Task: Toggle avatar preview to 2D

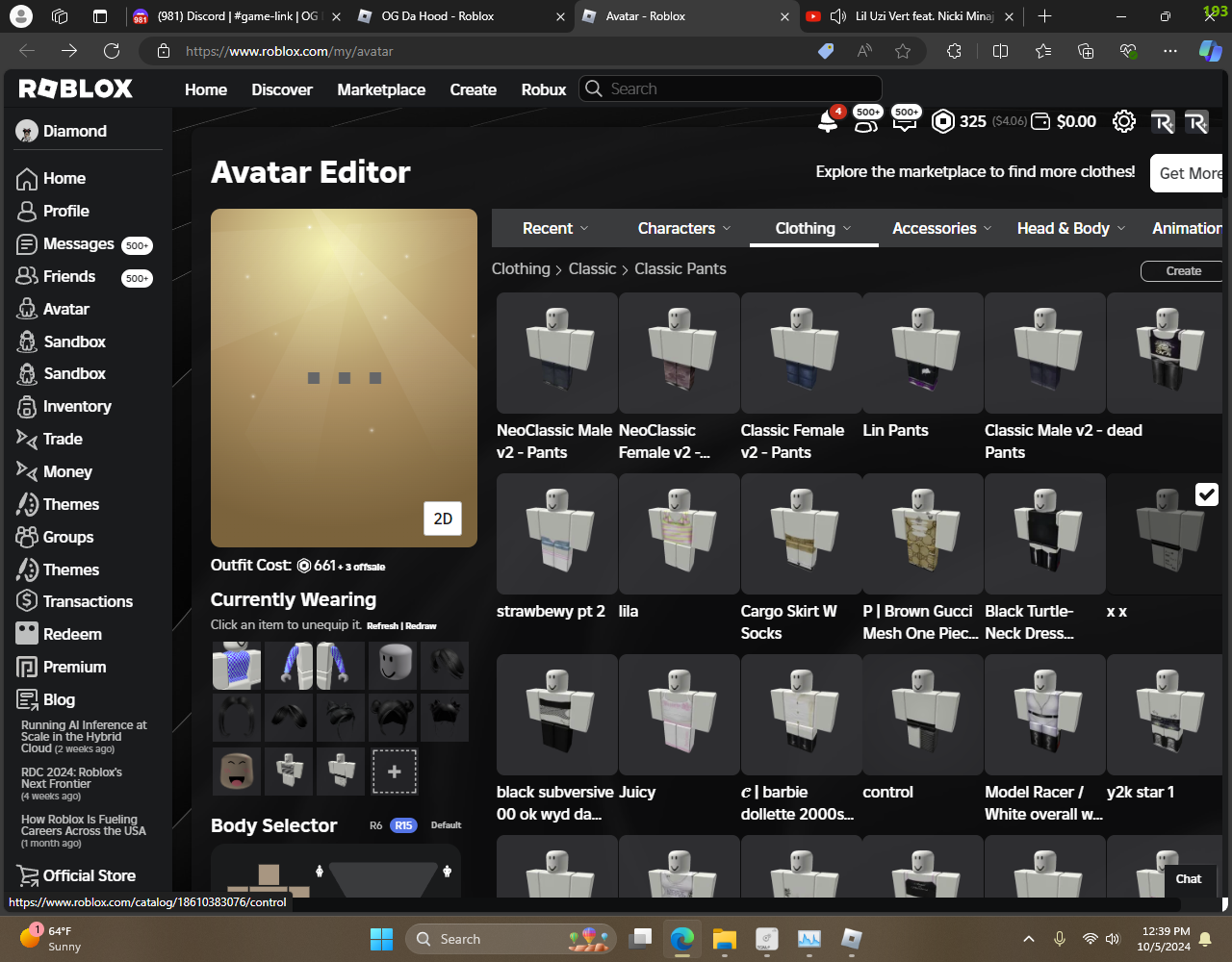Action: coord(443,519)
